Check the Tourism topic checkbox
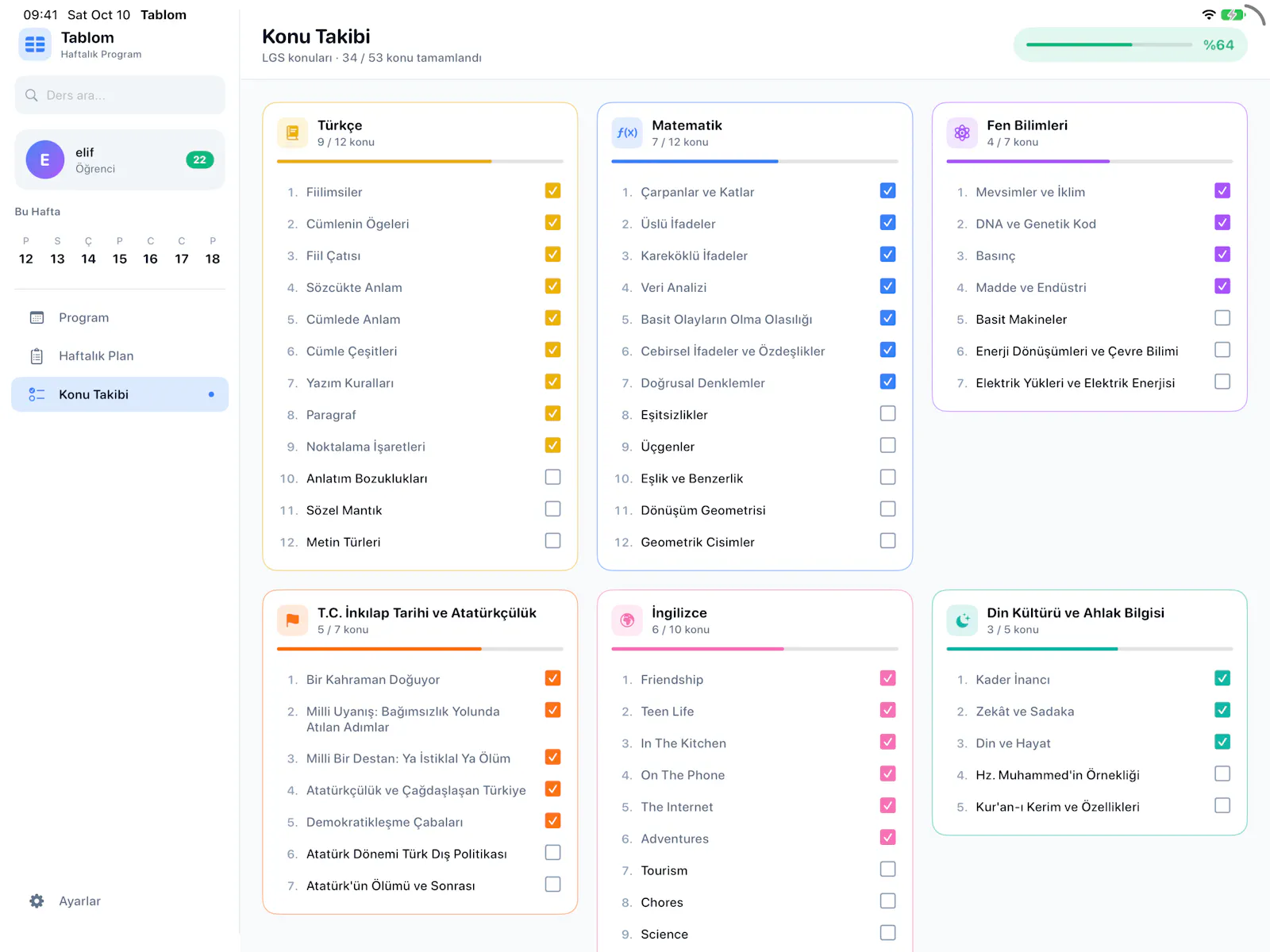The width and height of the screenshot is (1270, 952). pyautogui.click(x=888, y=869)
